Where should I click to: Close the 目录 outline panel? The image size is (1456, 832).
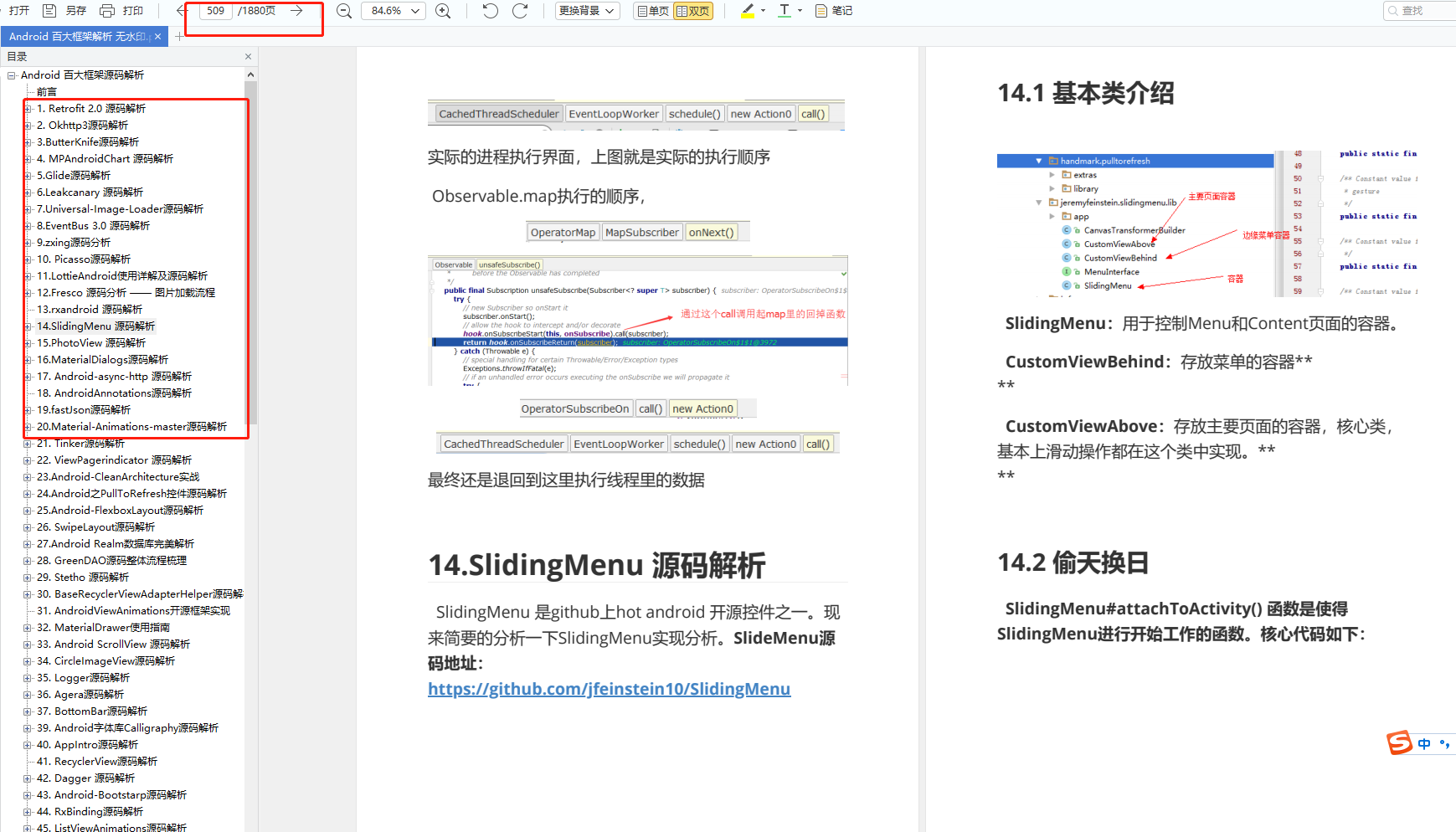[248, 57]
